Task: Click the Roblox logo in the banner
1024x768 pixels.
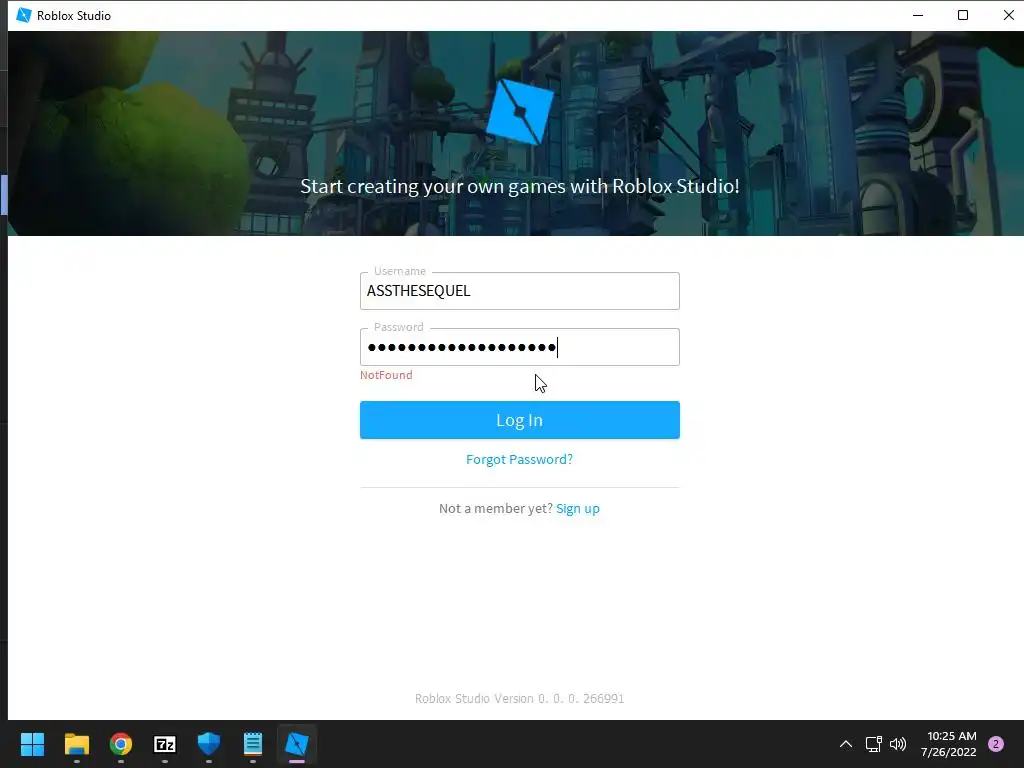Action: pos(520,112)
